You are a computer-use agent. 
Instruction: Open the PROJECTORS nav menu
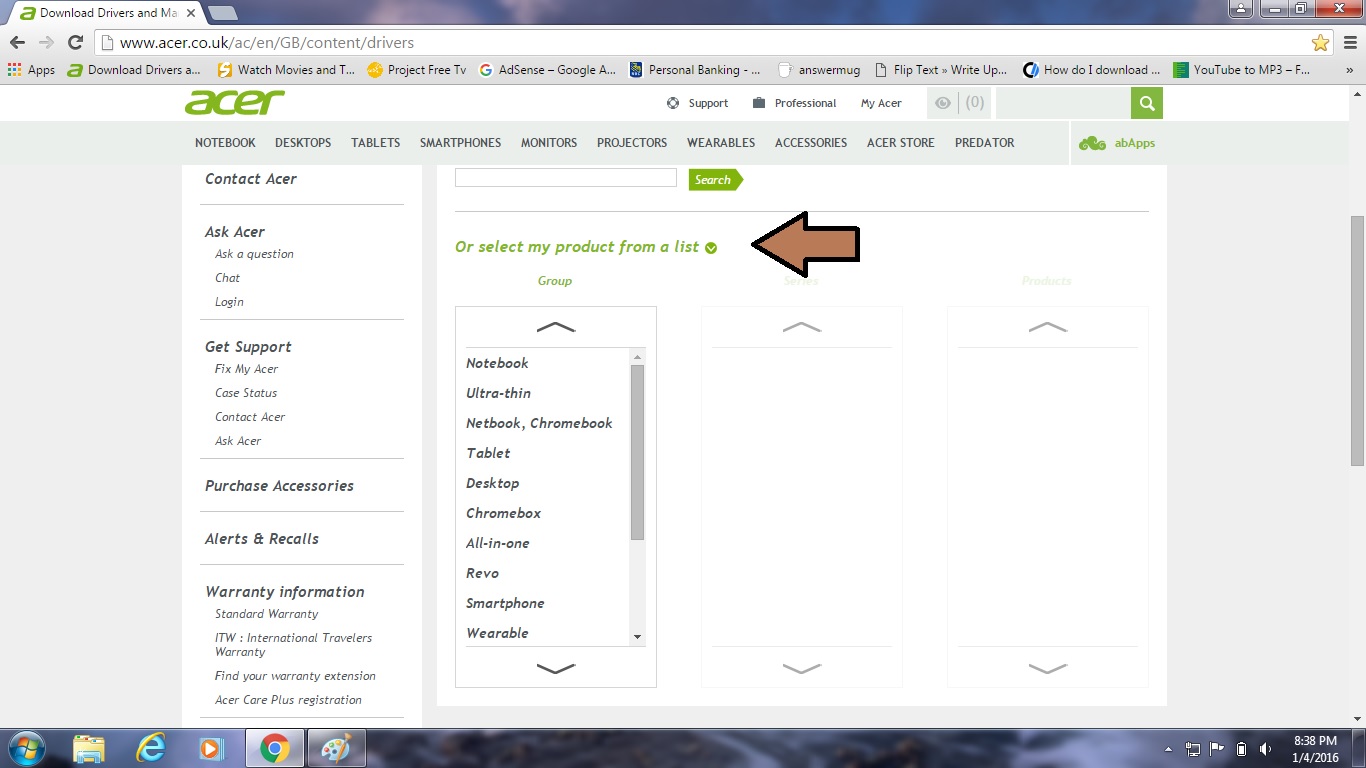coord(632,143)
